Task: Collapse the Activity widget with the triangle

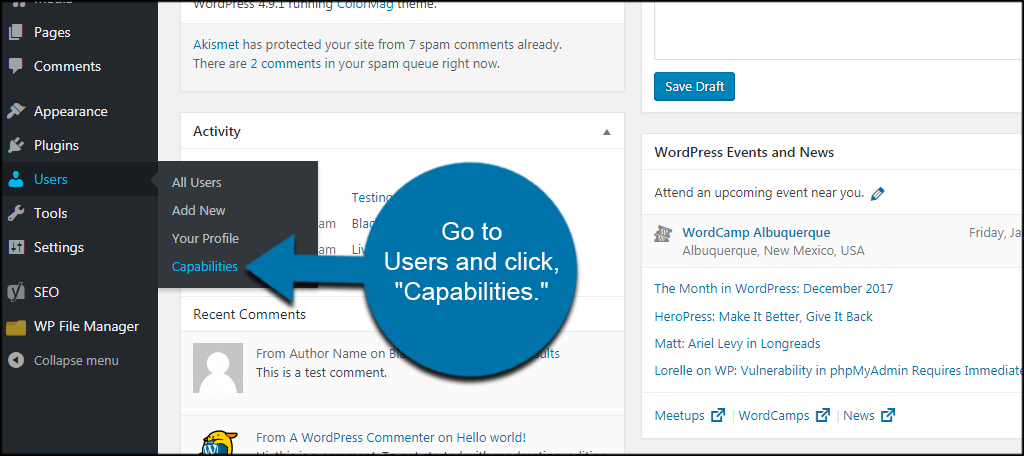Action: coord(607,132)
